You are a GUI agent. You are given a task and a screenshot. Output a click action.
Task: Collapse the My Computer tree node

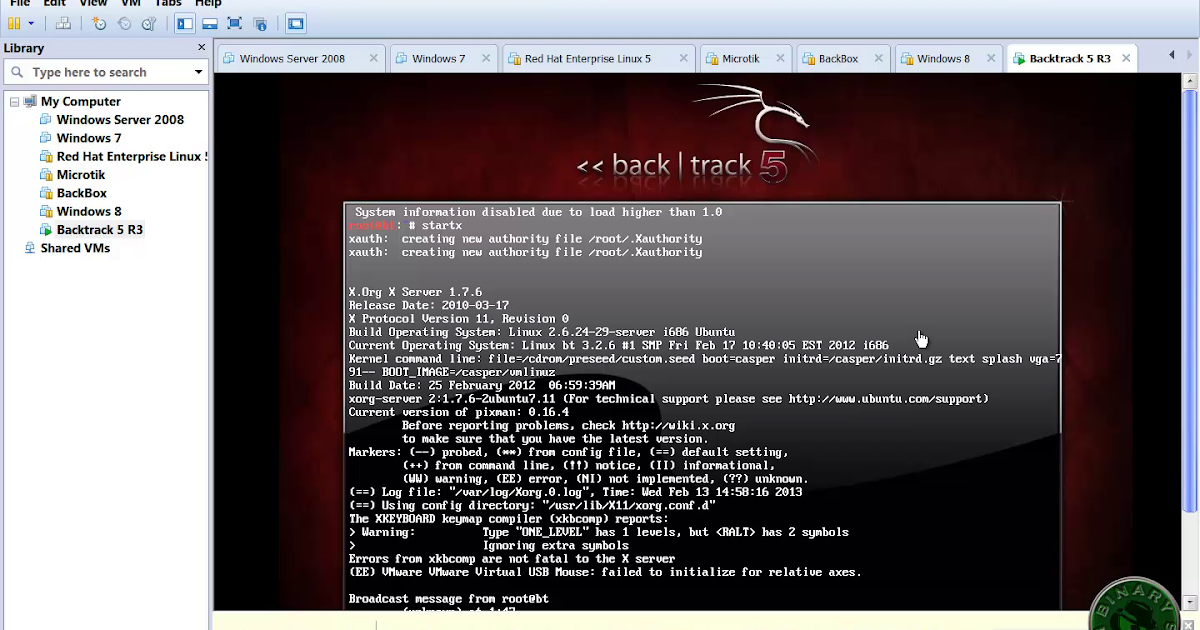coord(14,101)
